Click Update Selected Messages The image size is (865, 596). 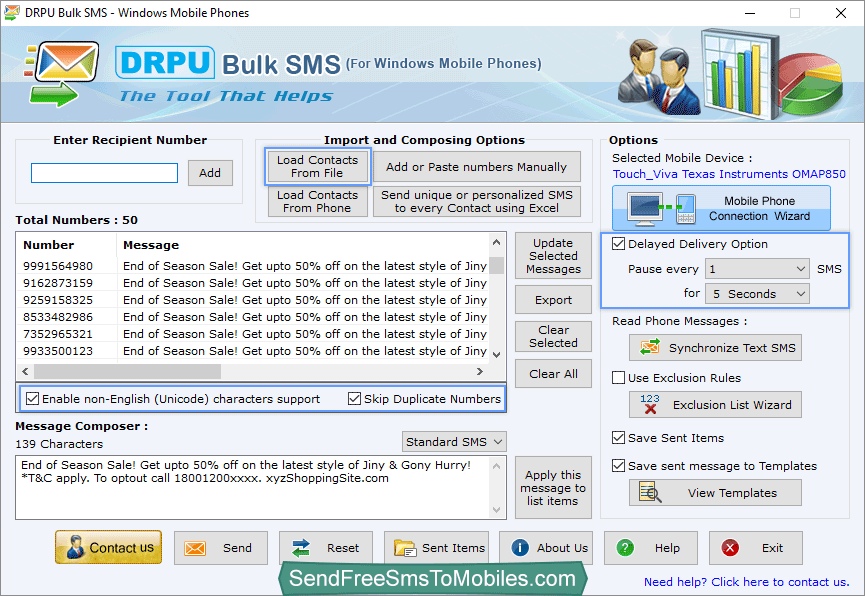(x=553, y=256)
